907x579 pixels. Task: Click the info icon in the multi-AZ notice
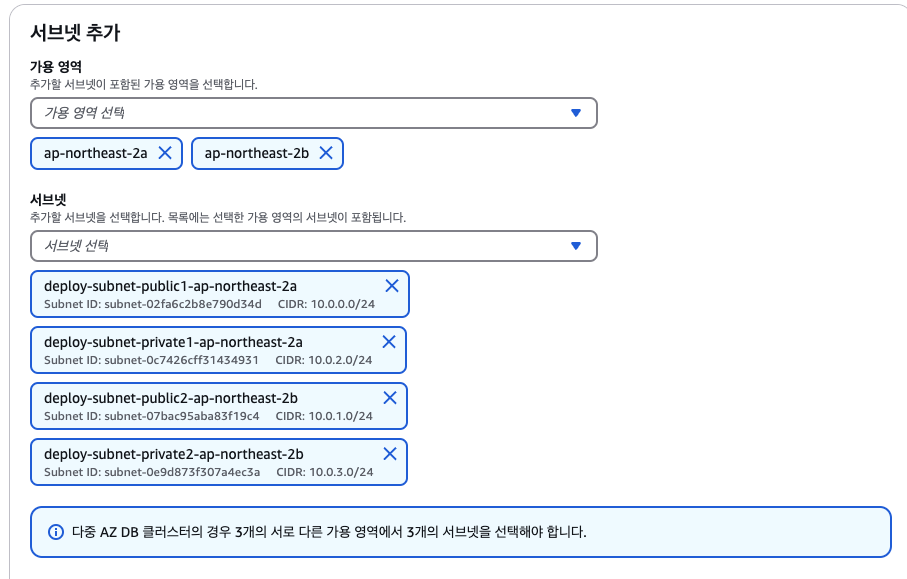56,532
